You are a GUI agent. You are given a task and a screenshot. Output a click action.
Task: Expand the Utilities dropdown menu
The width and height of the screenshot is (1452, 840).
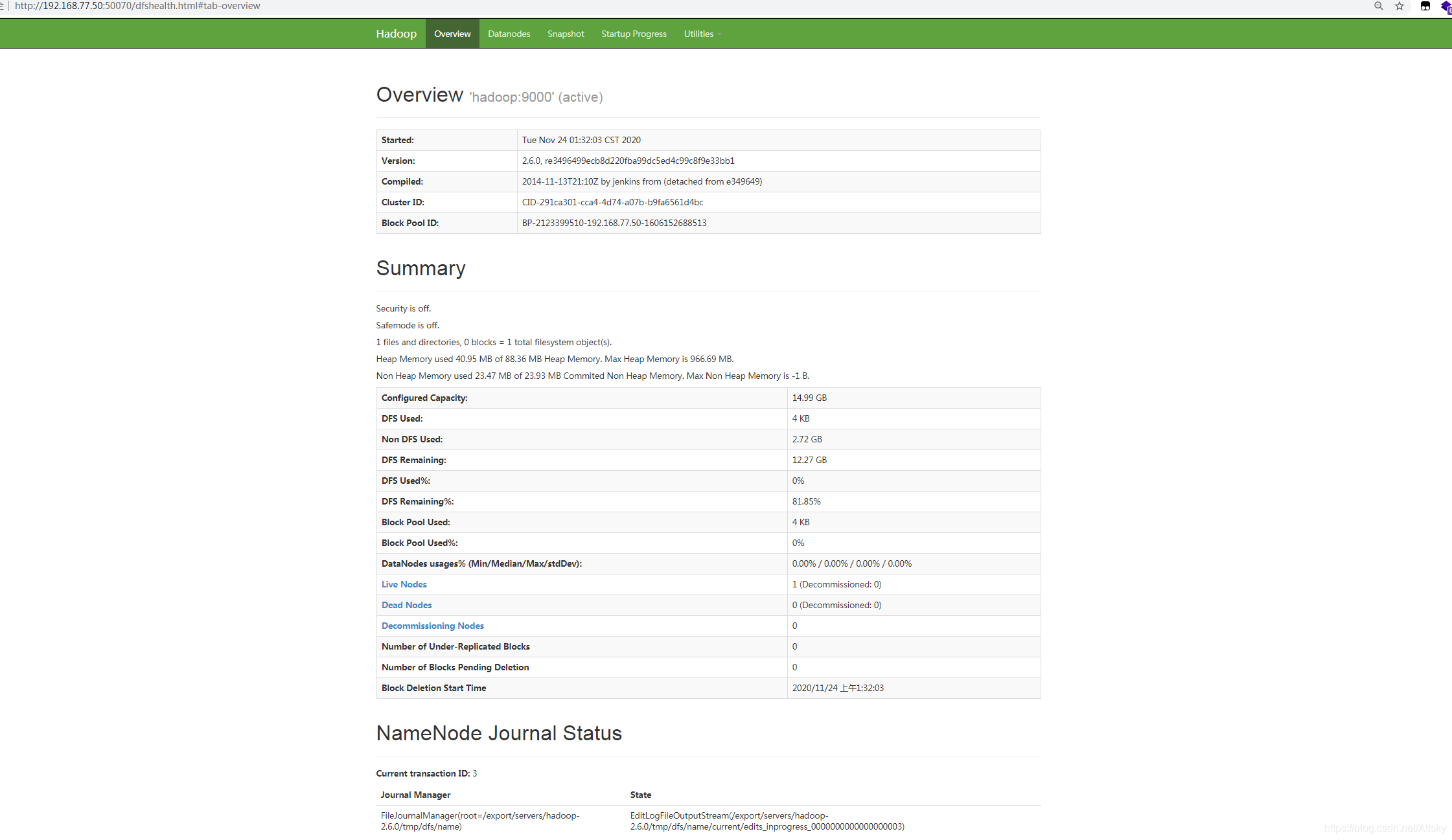point(698,34)
